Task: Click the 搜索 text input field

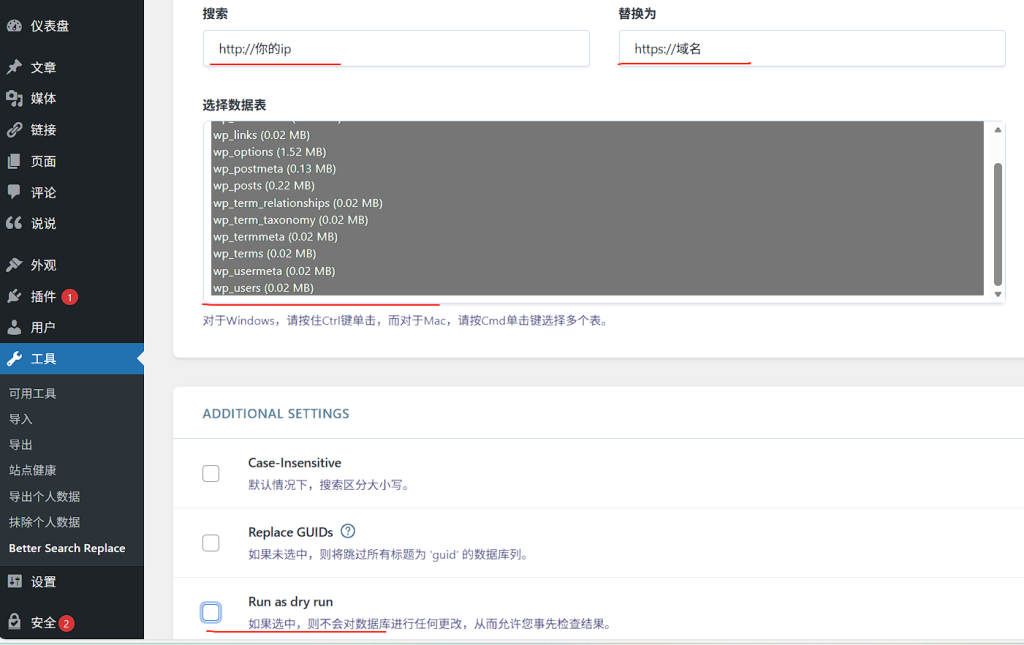Action: point(396,49)
